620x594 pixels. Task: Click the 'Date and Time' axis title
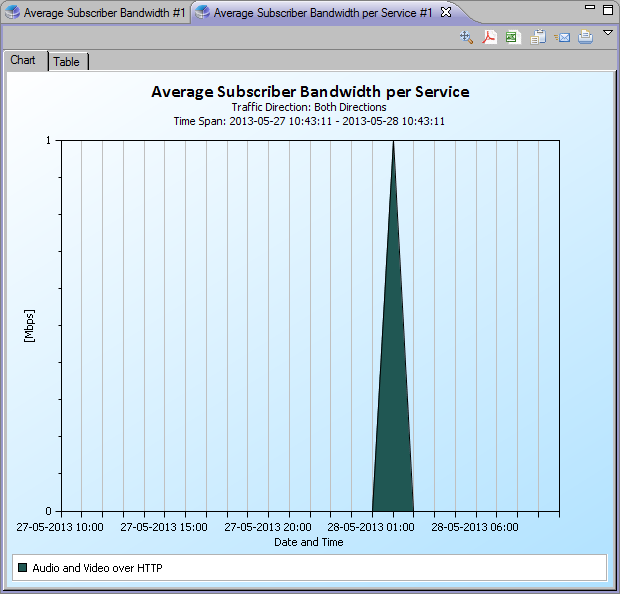click(x=309, y=542)
